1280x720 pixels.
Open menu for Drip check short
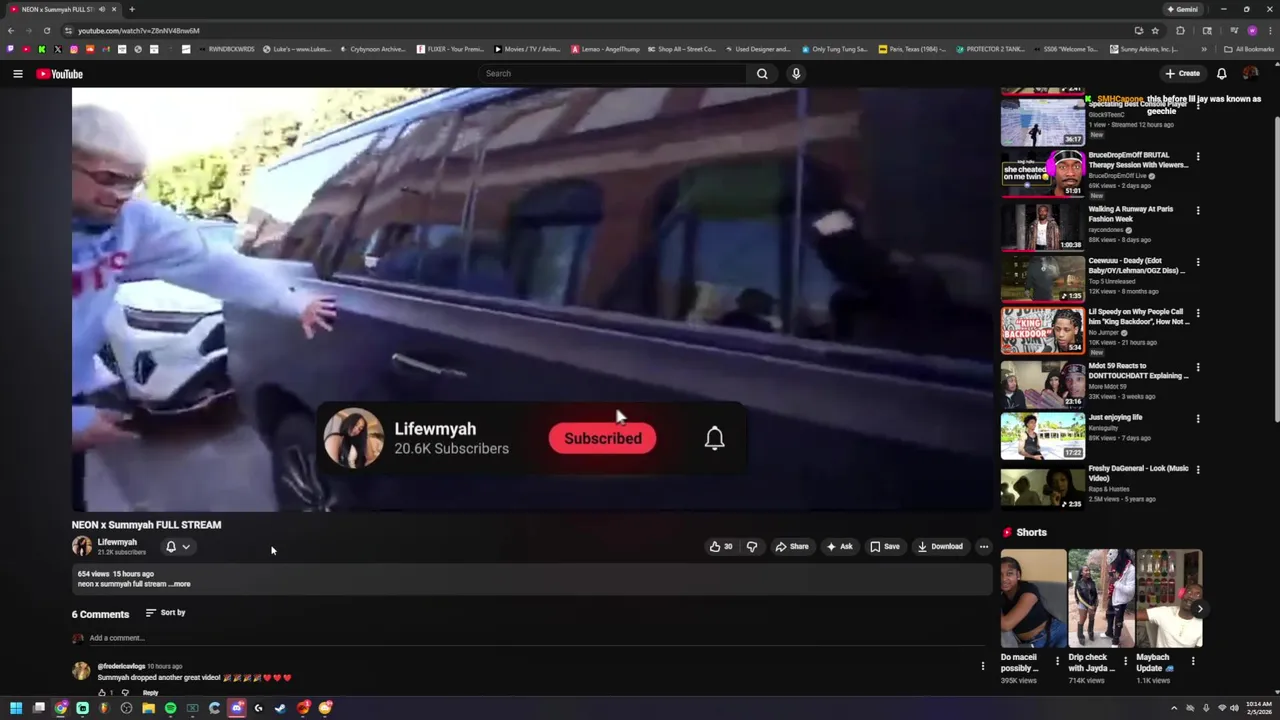pyautogui.click(x=1125, y=660)
